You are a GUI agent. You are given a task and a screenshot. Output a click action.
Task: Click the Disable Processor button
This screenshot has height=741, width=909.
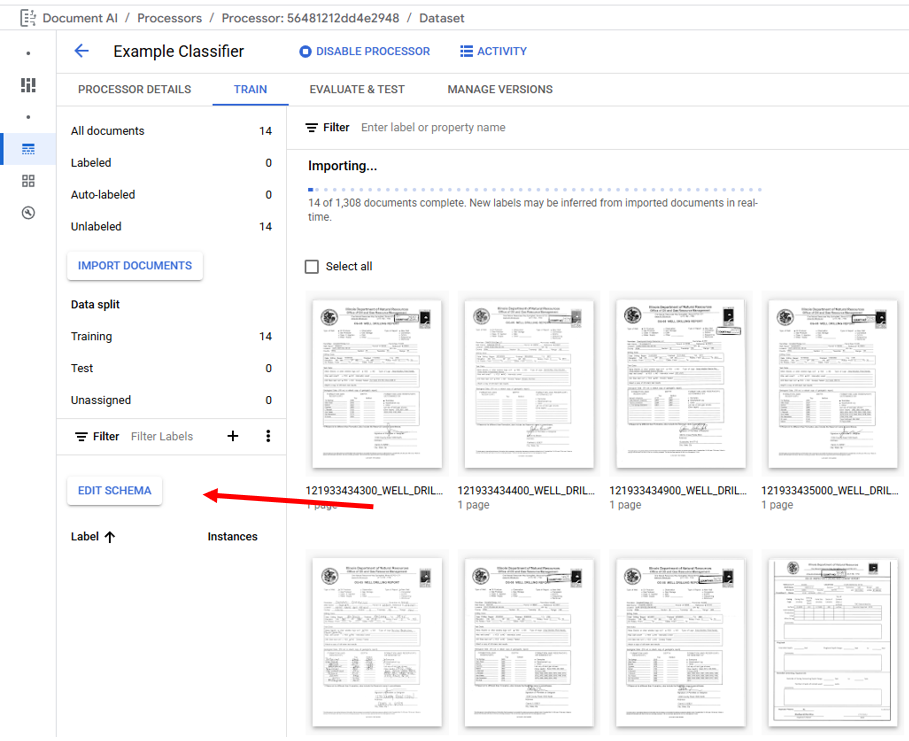[364, 51]
